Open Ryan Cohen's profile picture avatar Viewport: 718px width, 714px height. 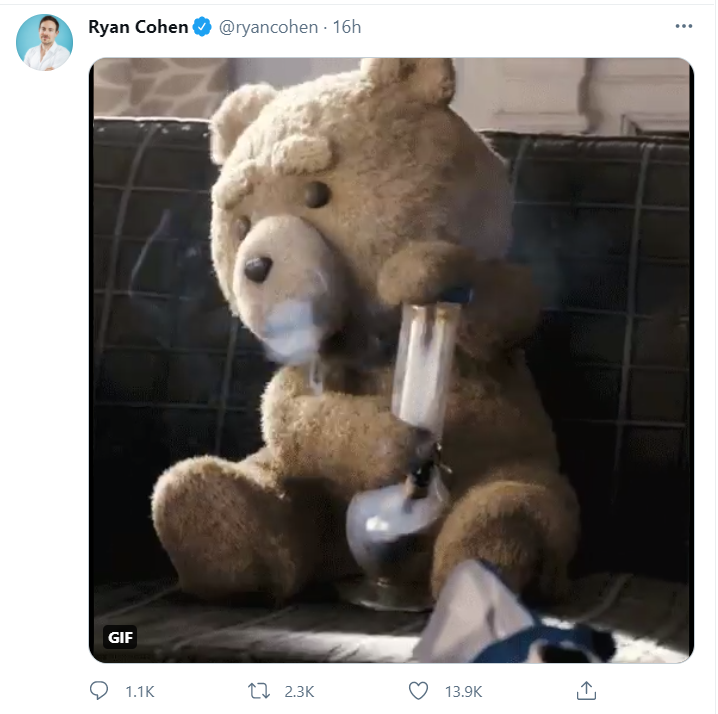44,42
